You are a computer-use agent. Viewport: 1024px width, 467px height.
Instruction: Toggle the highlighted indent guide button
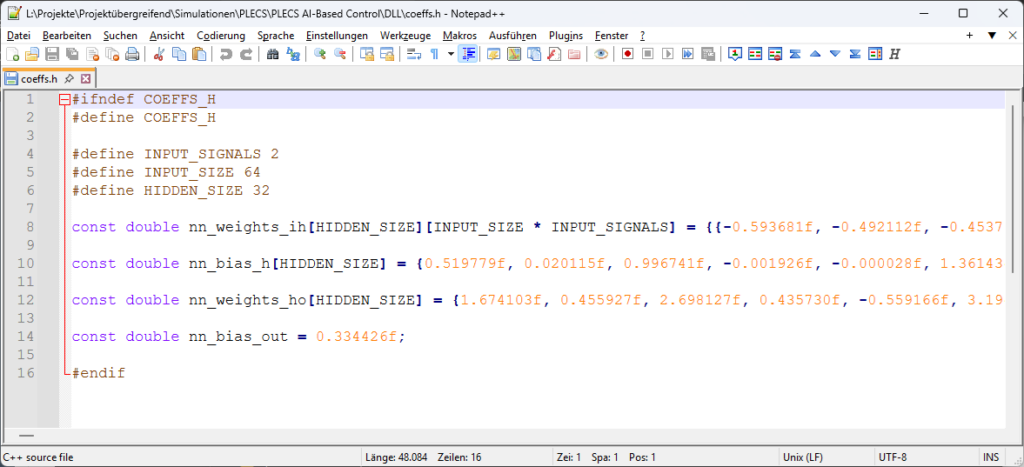pos(467,54)
